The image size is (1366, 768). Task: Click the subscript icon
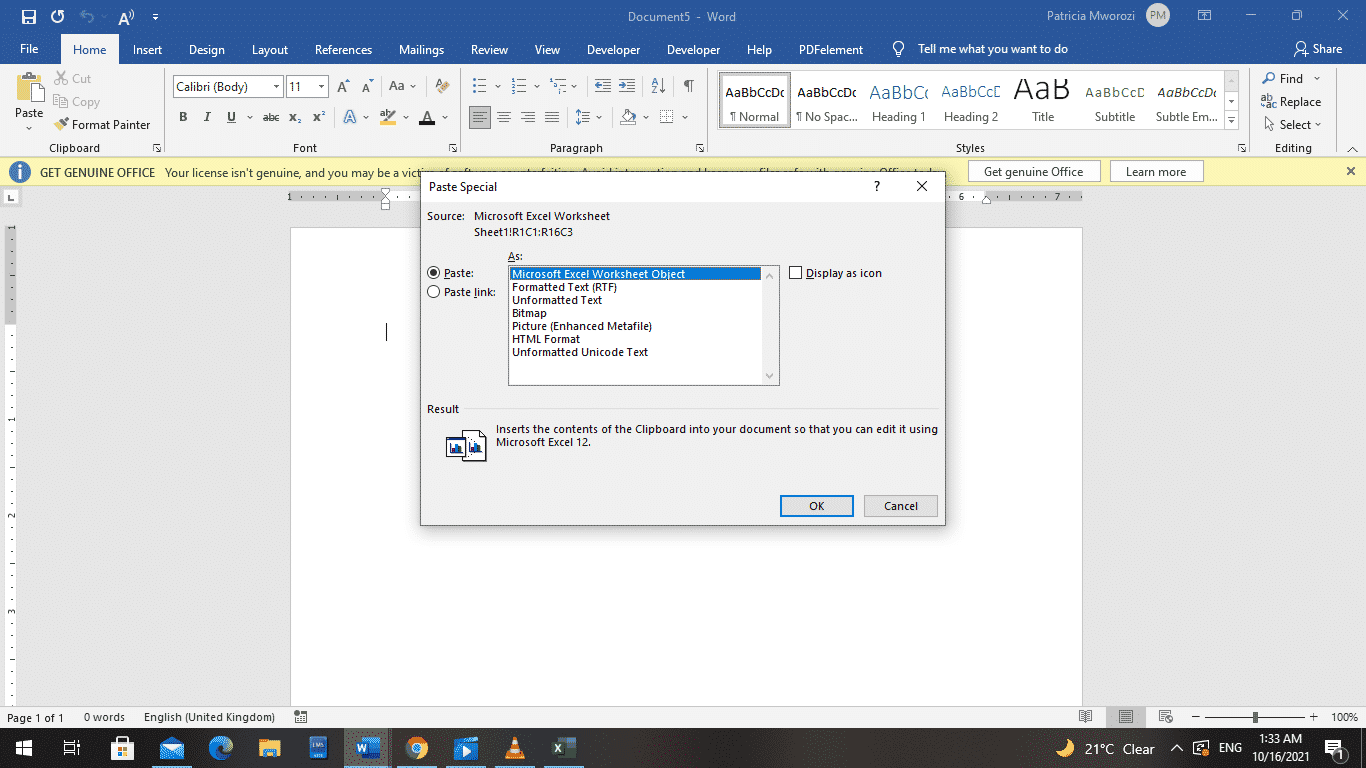(x=295, y=117)
